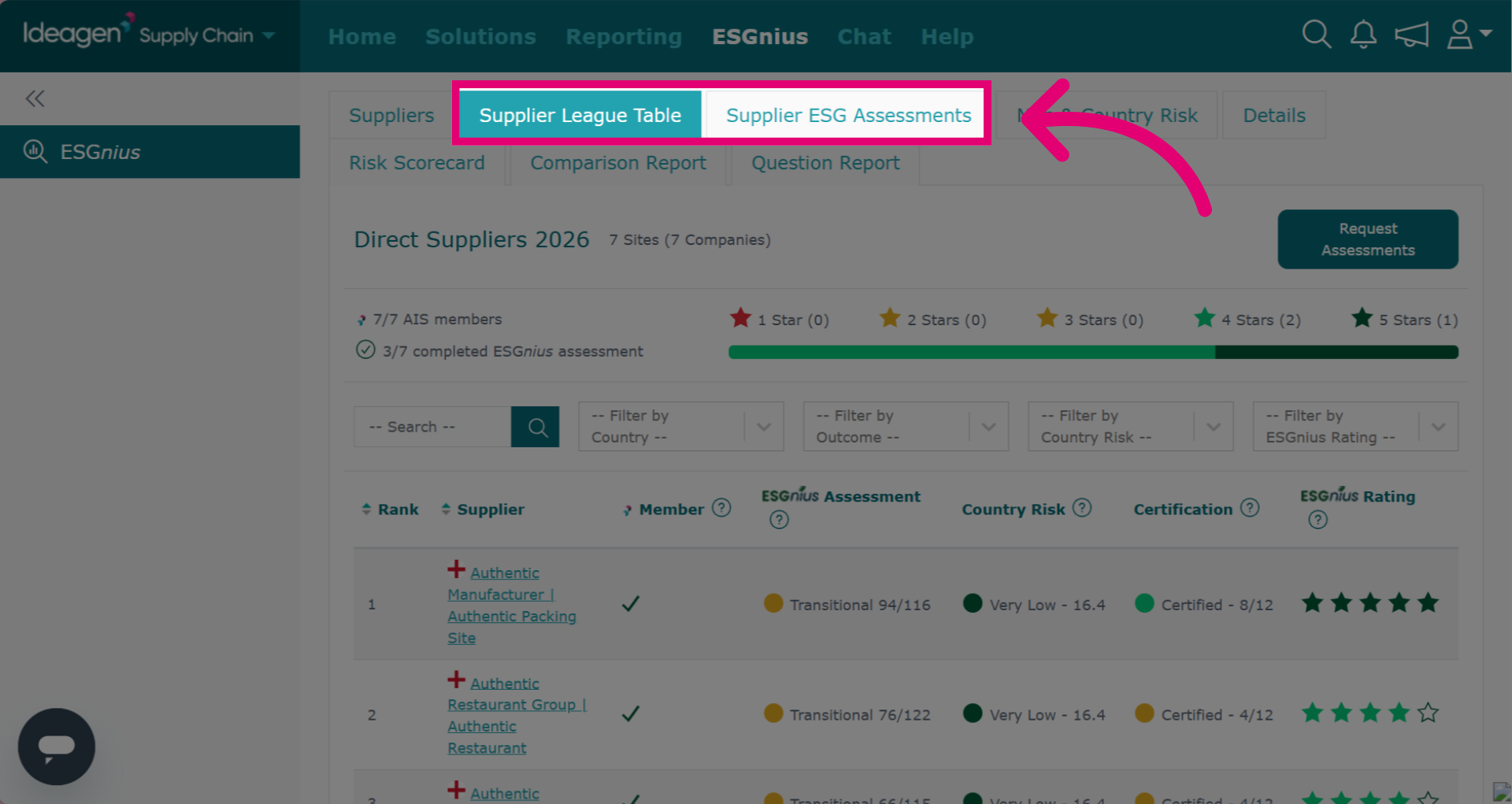This screenshot has width=1512, height=804.
Task: Focus the Search input field
Action: (432, 427)
